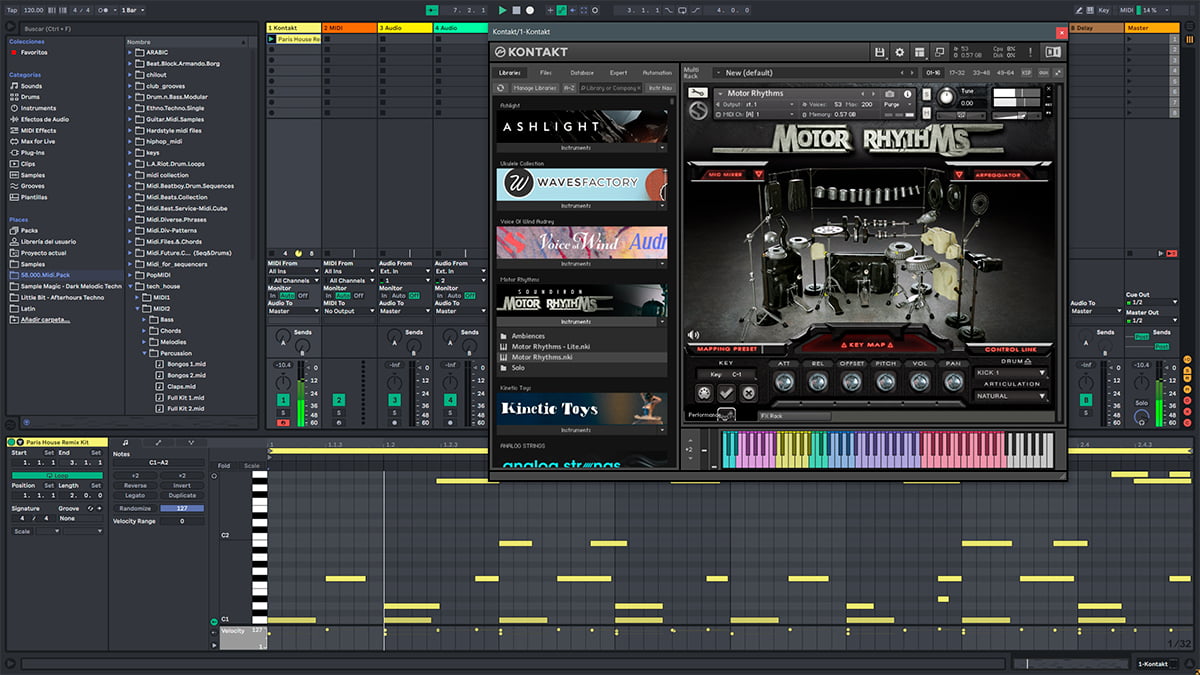This screenshot has height=675, width=1200.
Task: Confirm key mapping with checkmark icon
Action: (726, 393)
